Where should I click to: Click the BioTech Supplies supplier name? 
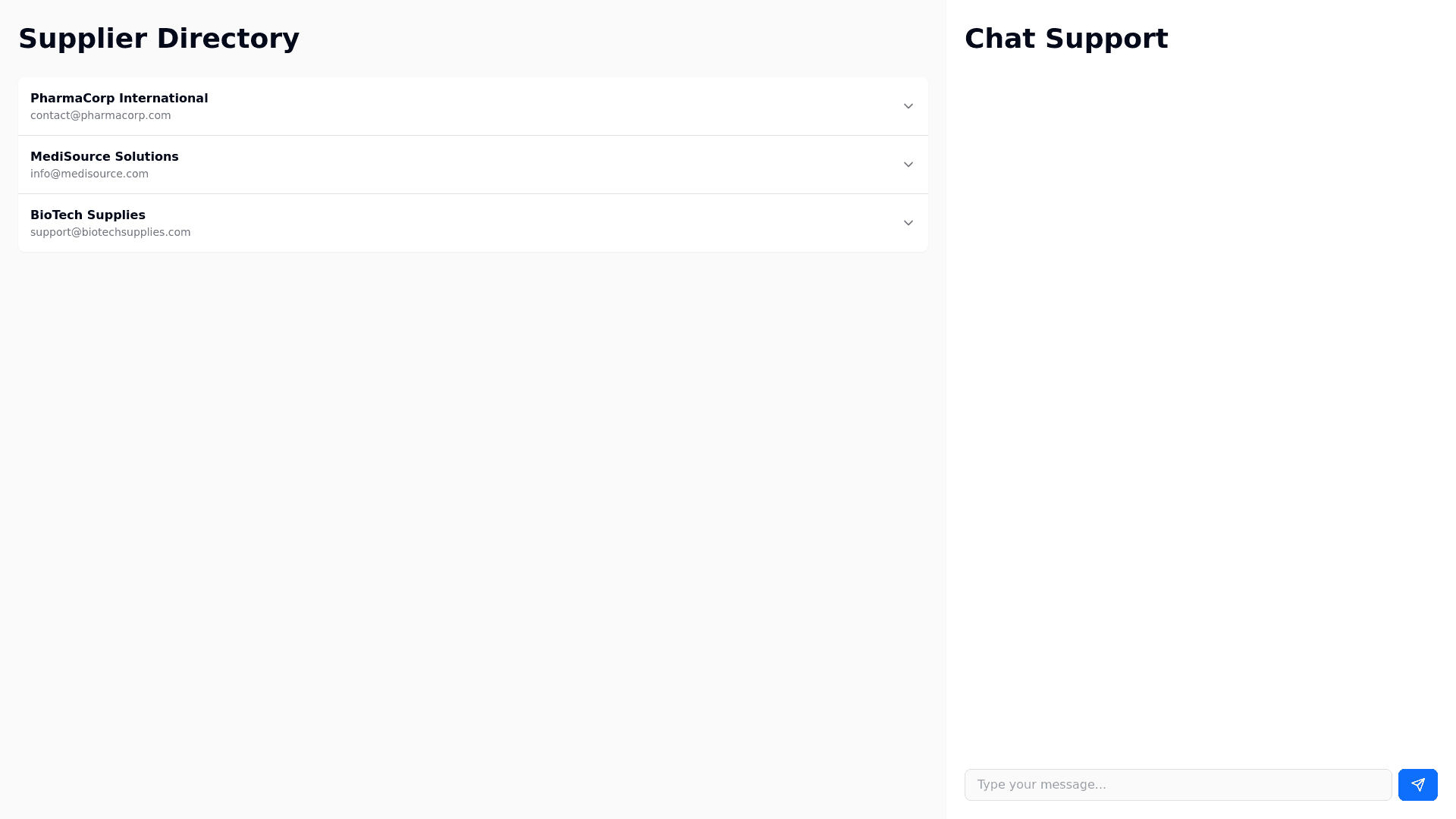[x=88, y=215]
